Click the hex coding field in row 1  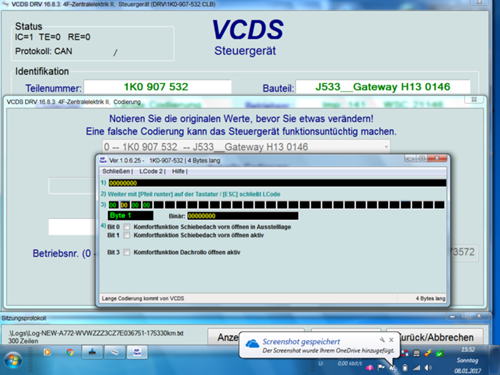[x=277, y=183]
